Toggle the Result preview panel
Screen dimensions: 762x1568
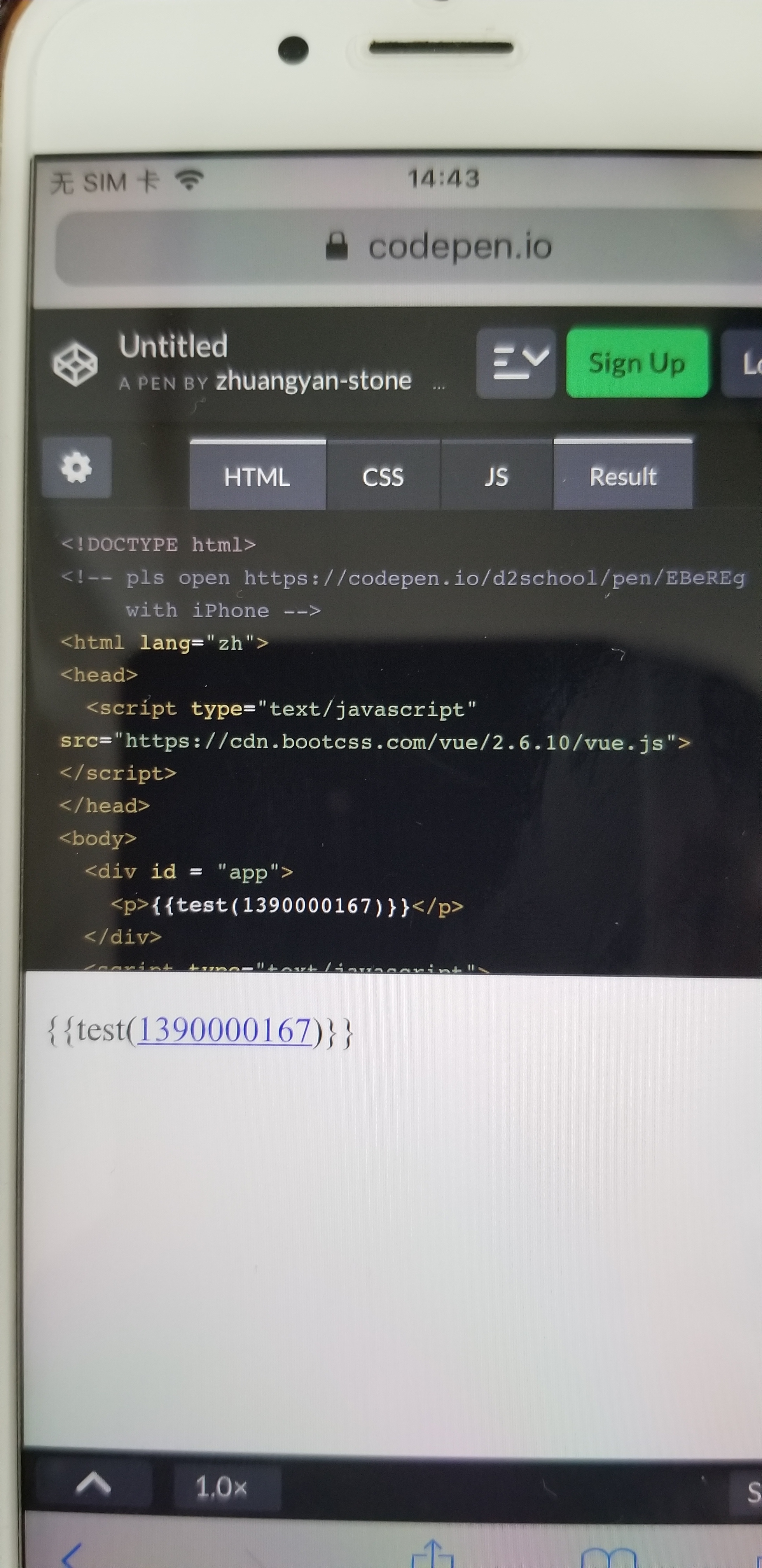click(x=623, y=477)
